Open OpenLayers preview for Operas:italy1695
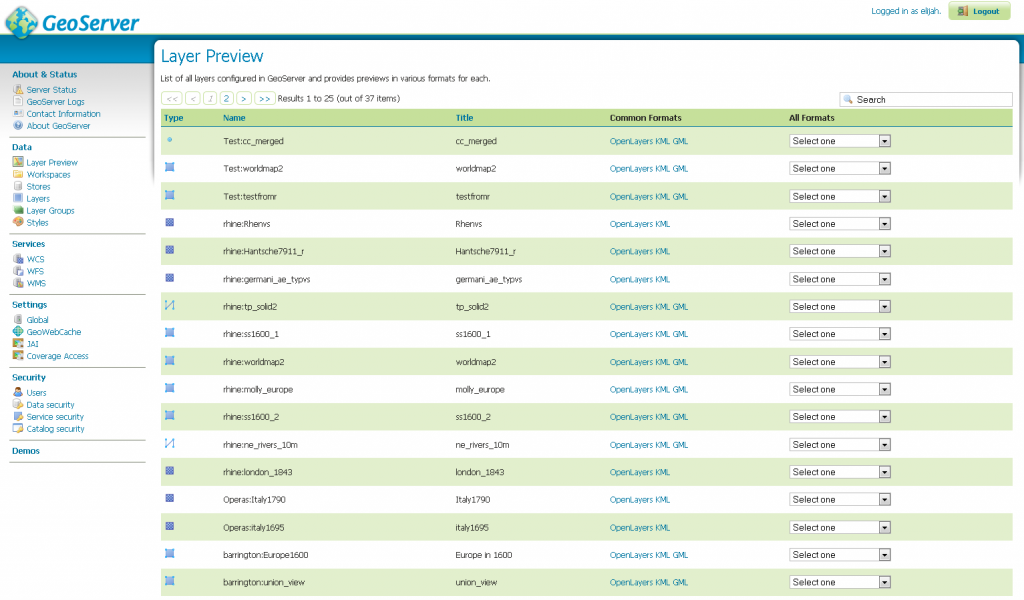 coord(631,528)
